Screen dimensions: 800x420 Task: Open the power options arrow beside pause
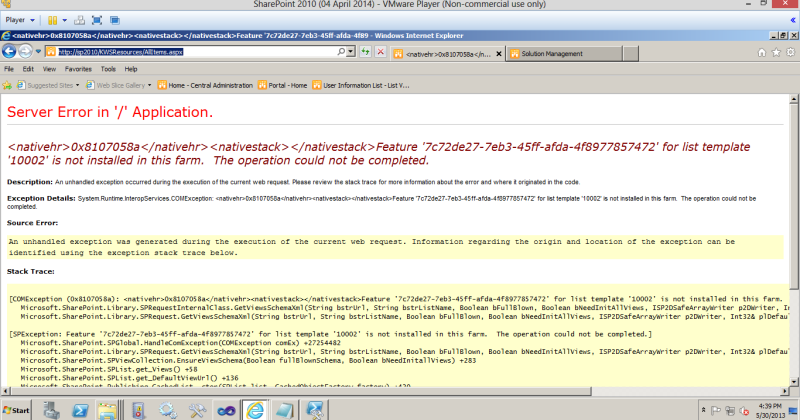pyautogui.click(x=65, y=20)
